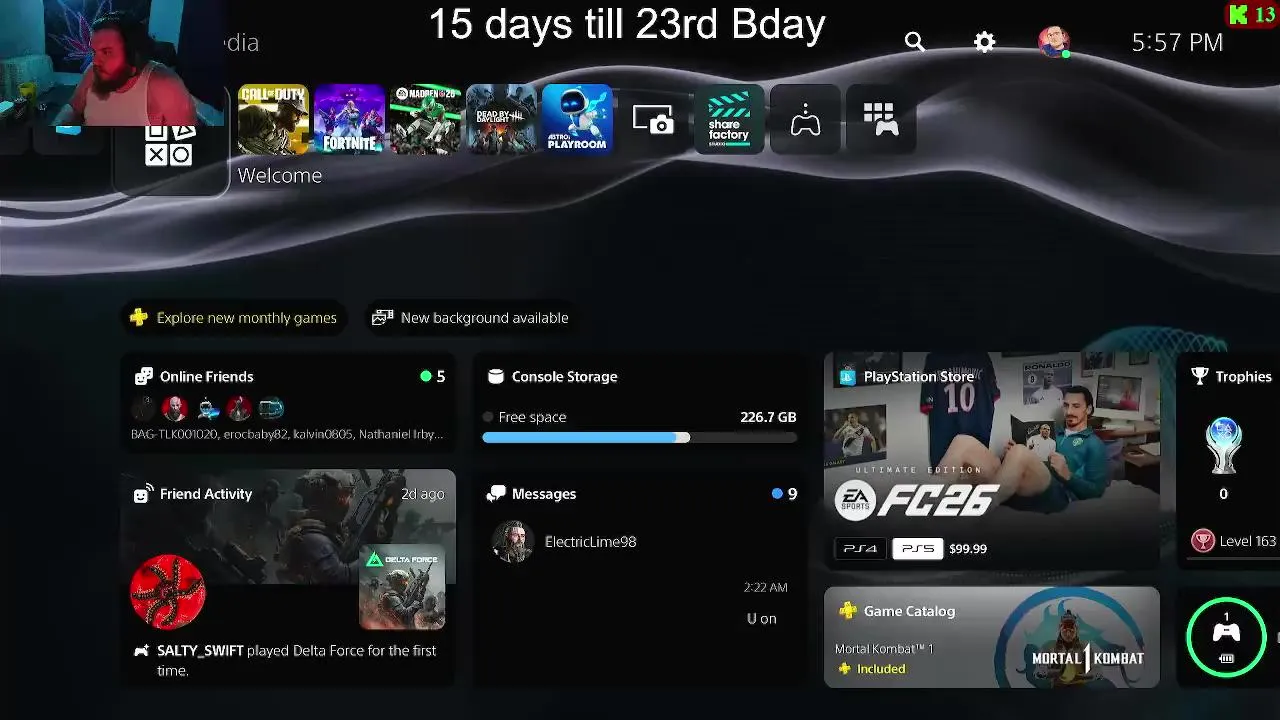Image resolution: width=1280 pixels, height=720 pixels.
Task: Open the FC26 Ultimate Edition store banner
Action: click(x=992, y=461)
